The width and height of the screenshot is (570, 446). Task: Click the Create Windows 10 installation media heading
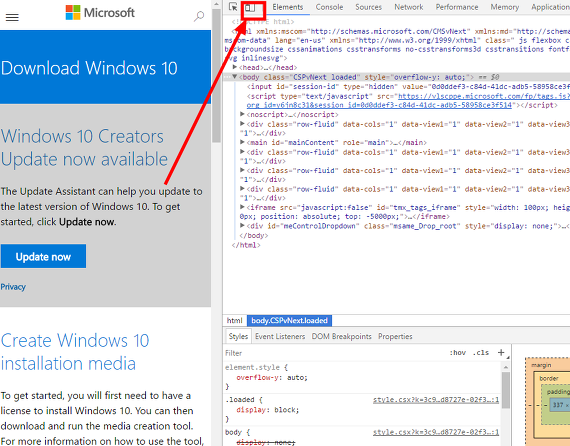75,352
